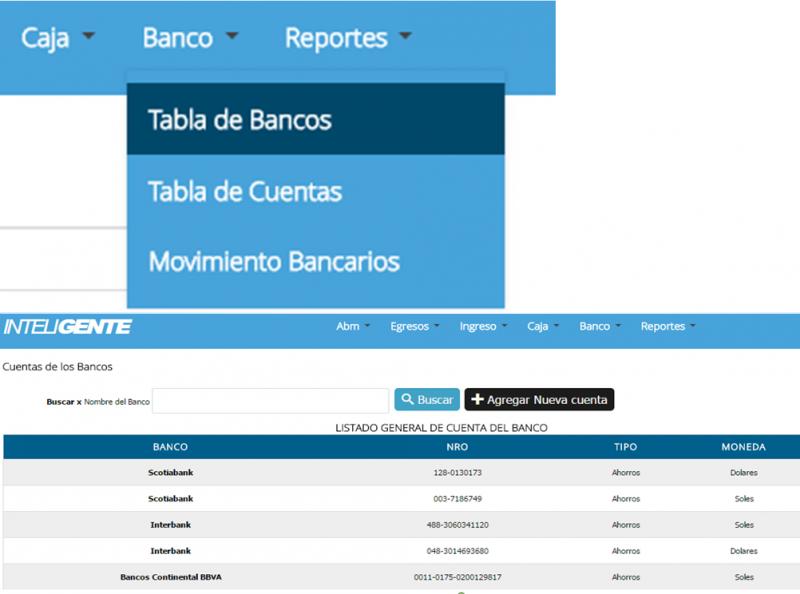Click the magnifier icon on Buscar
This screenshot has height=594, width=800.
[407, 399]
